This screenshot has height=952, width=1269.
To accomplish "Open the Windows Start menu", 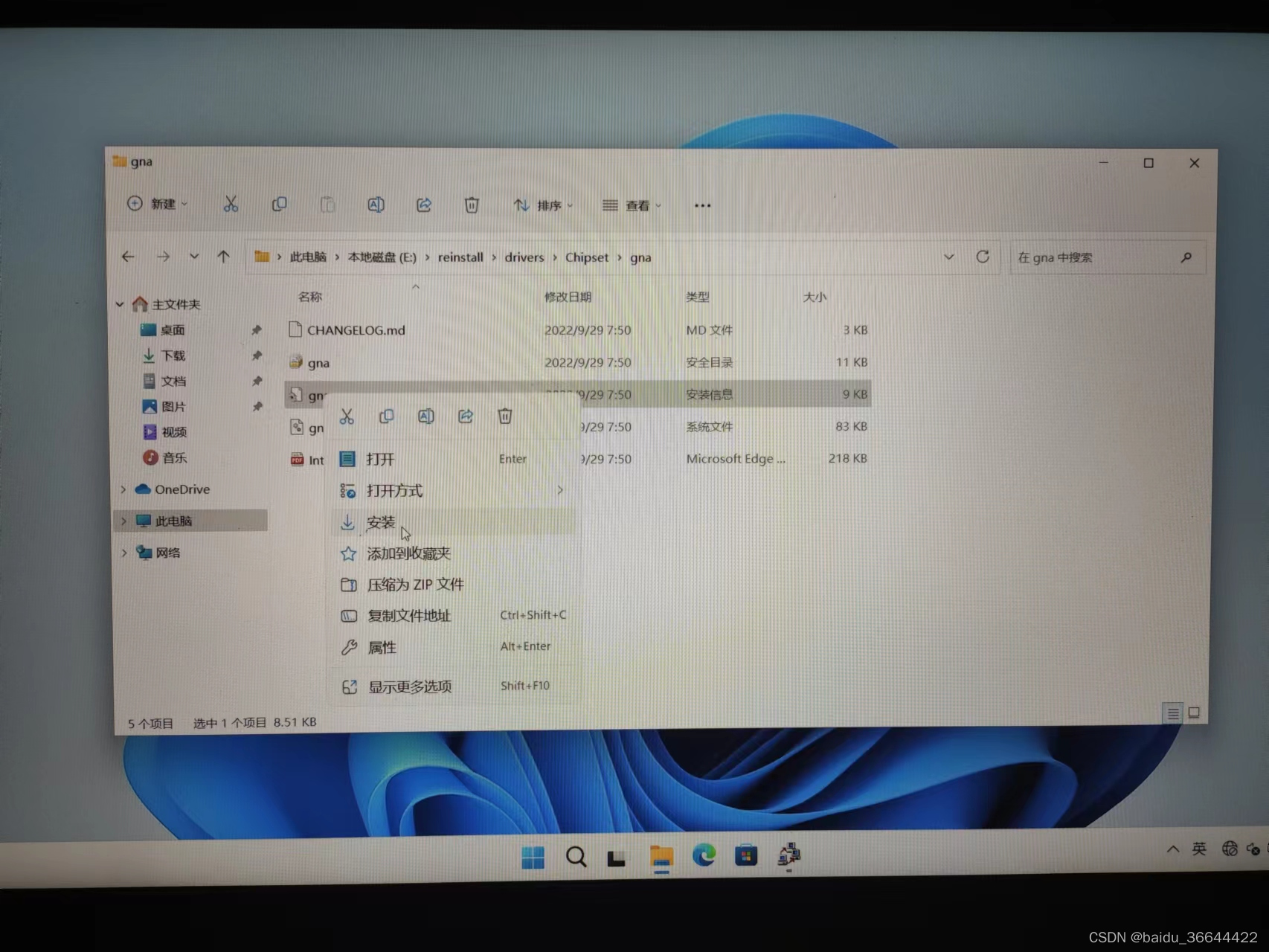I will point(533,858).
